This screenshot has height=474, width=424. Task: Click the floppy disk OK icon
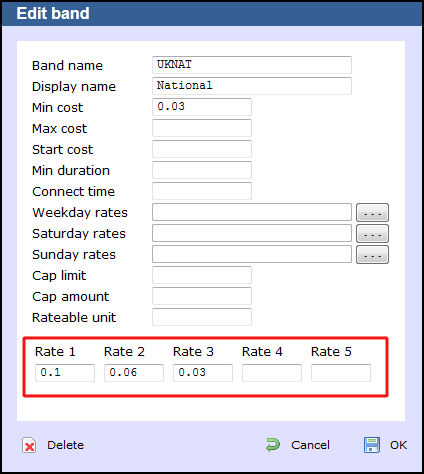[x=372, y=445]
